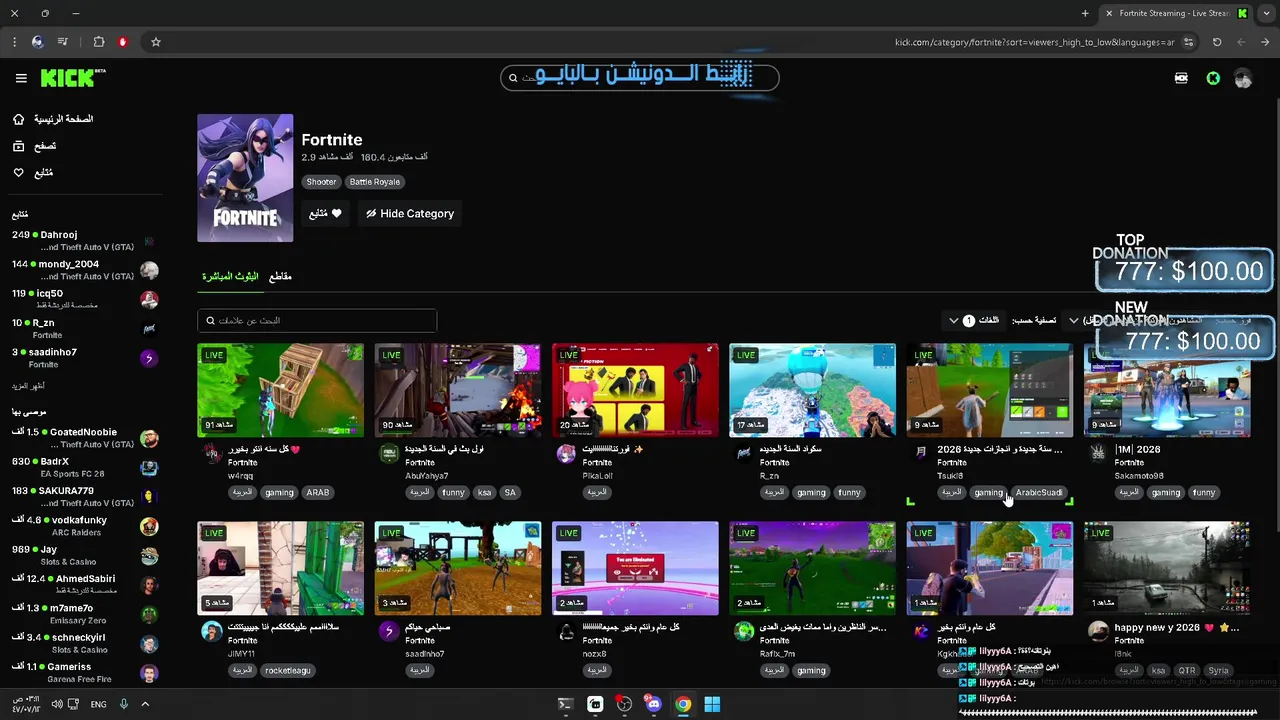The image size is (1280, 720).
Task: Select Syria tag on happy new y 2028 stream
Action: coord(1218,671)
